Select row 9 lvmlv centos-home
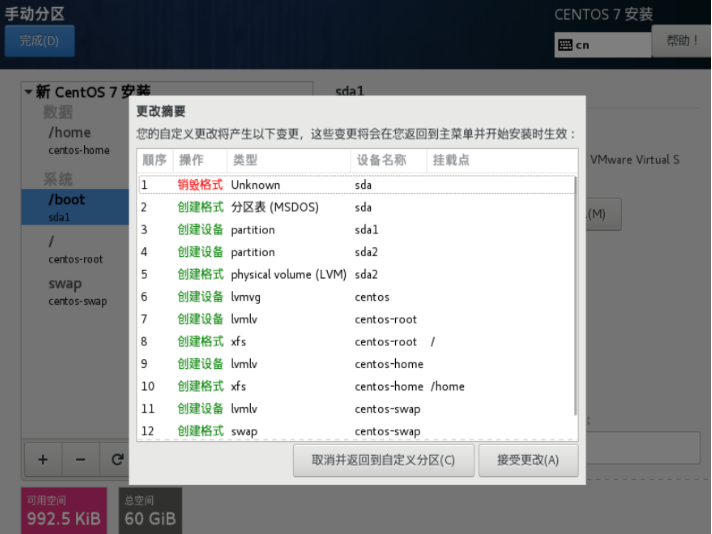 click(356, 364)
